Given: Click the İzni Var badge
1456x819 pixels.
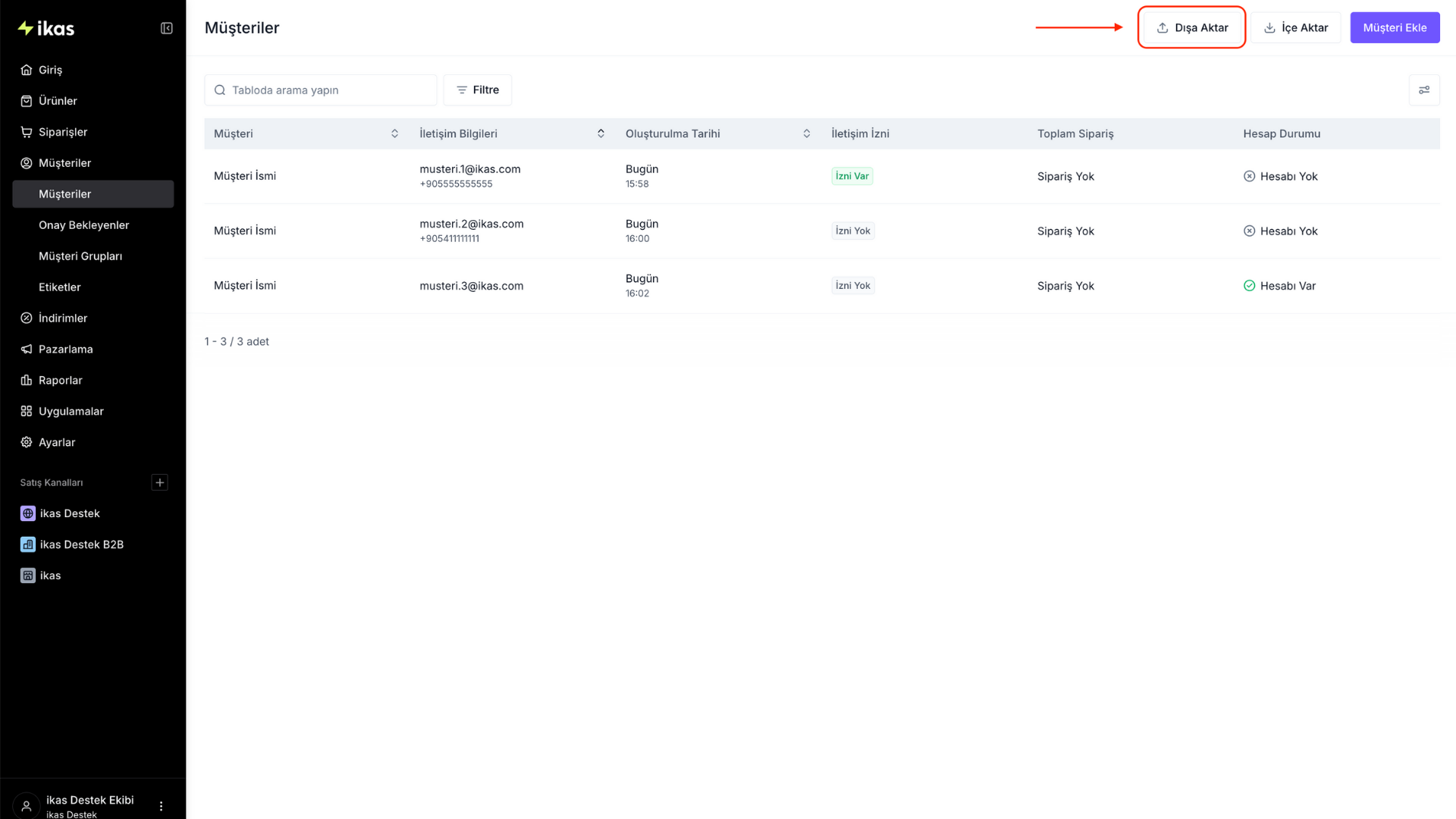Looking at the screenshot, I should [x=852, y=177].
